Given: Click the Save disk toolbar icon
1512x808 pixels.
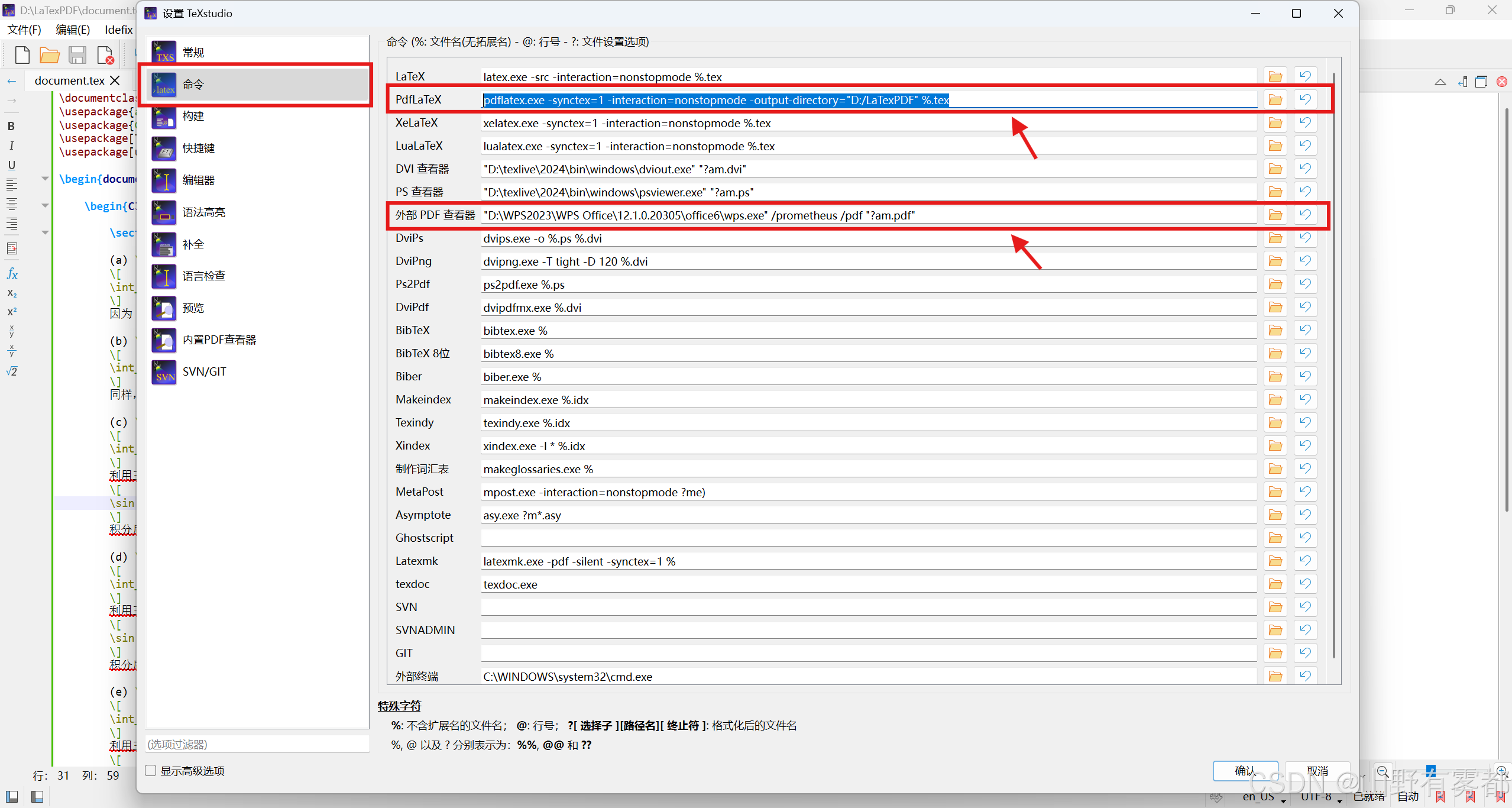Looking at the screenshot, I should click(x=77, y=55).
